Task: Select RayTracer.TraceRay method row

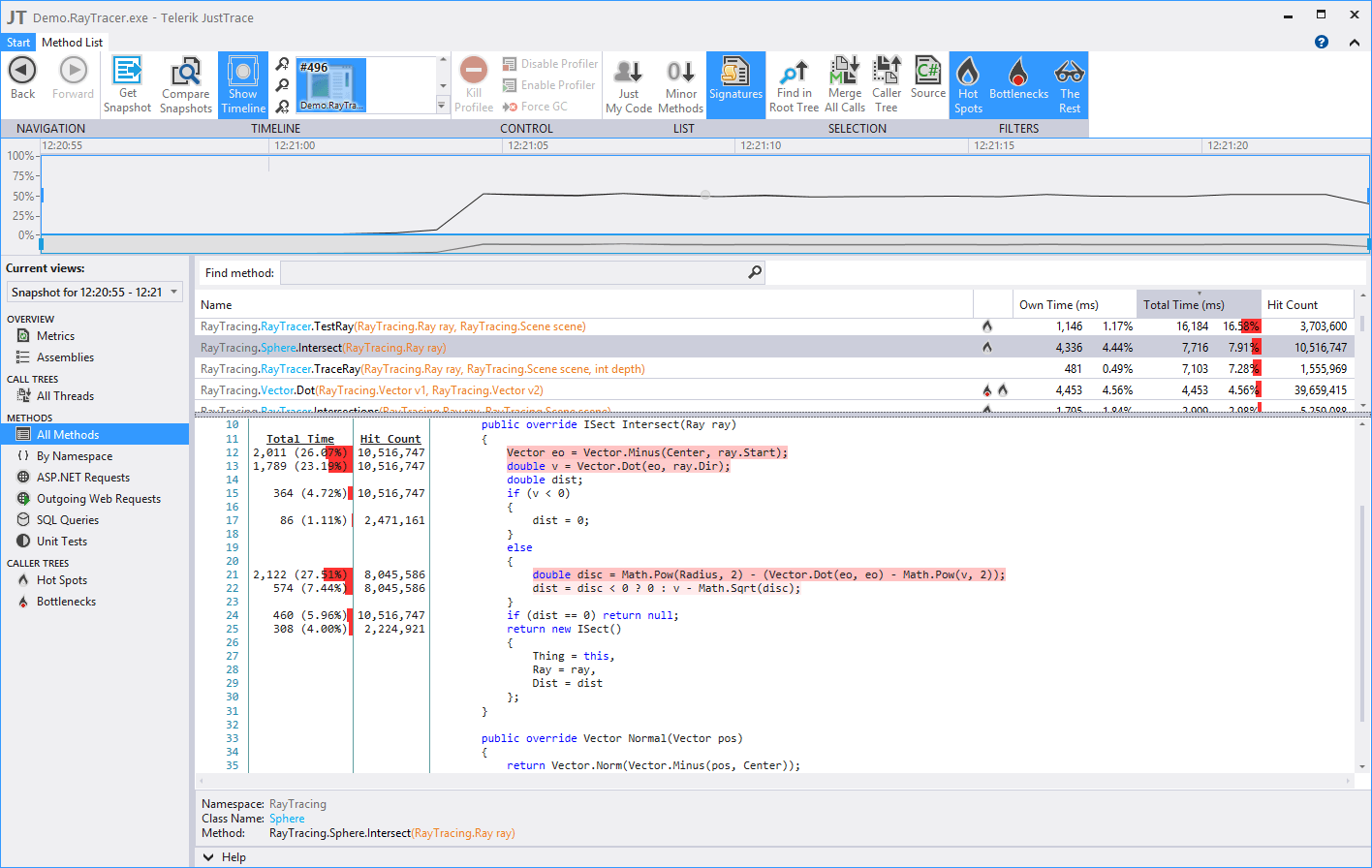Action: coord(775,369)
